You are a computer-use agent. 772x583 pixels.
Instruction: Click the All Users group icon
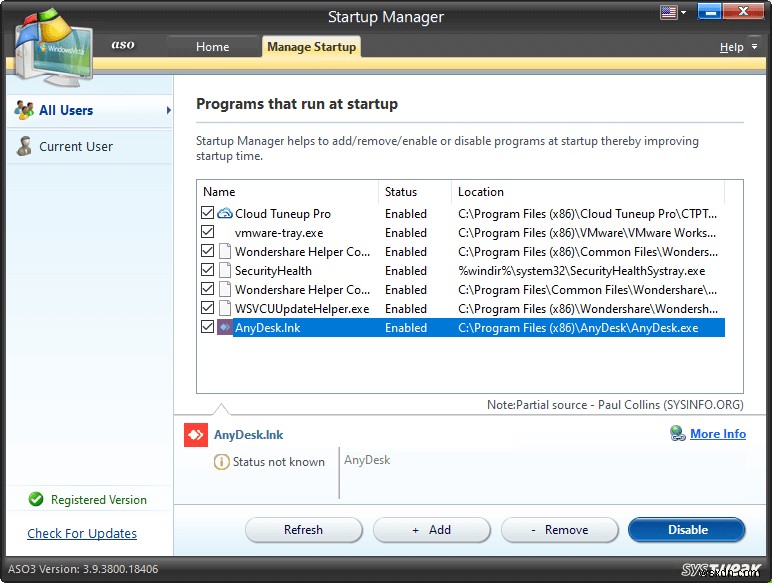tap(24, 110)
